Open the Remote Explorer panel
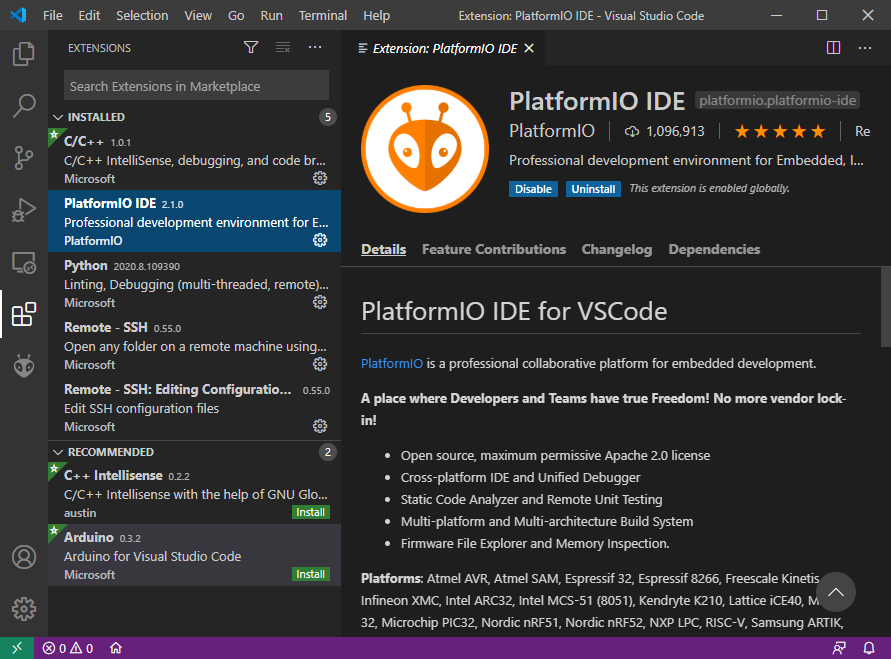891x659 pixels. coord(24,262)
